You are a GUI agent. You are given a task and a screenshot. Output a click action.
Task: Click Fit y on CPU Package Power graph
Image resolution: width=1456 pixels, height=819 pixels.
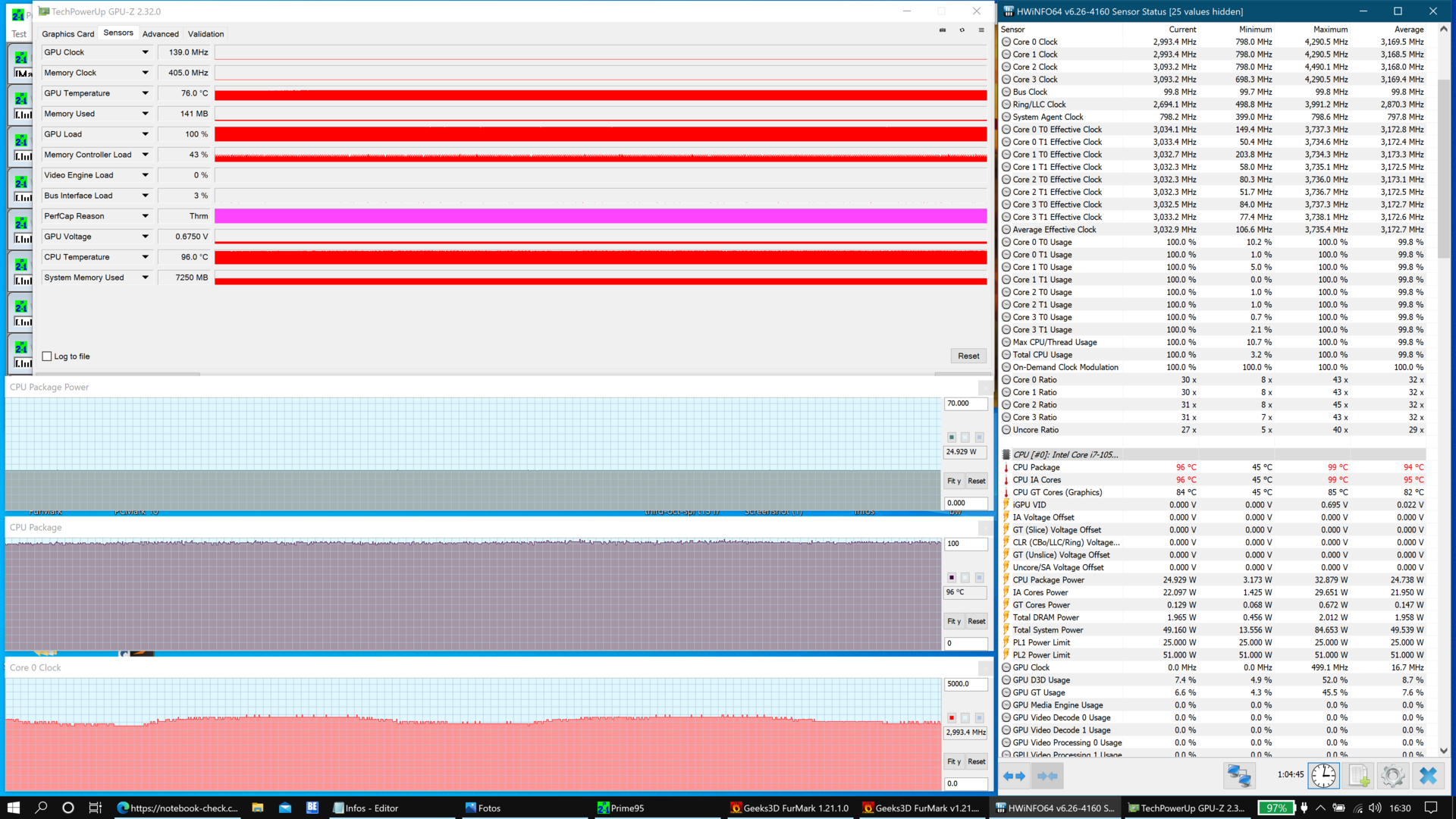[x=953, y=481]
